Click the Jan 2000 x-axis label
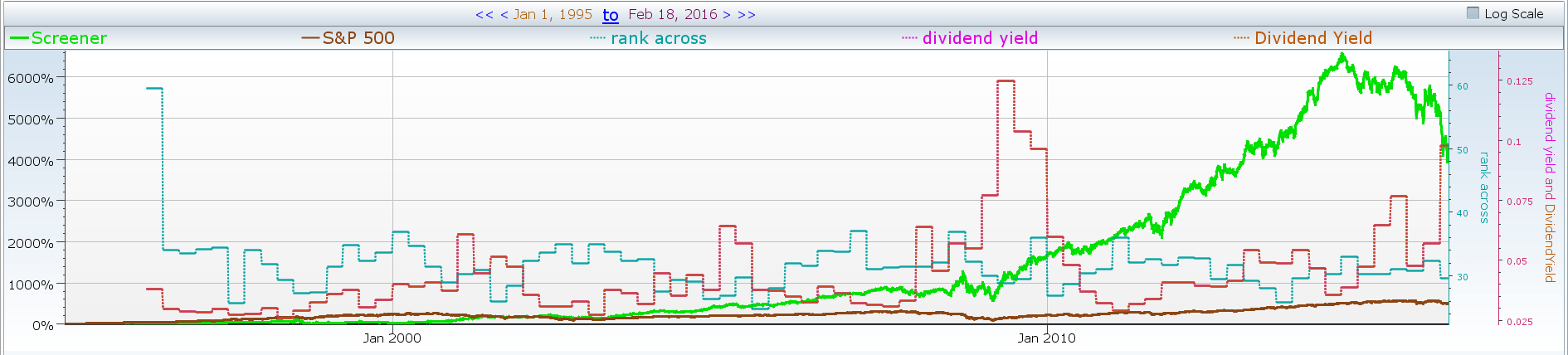 (392, 338)
